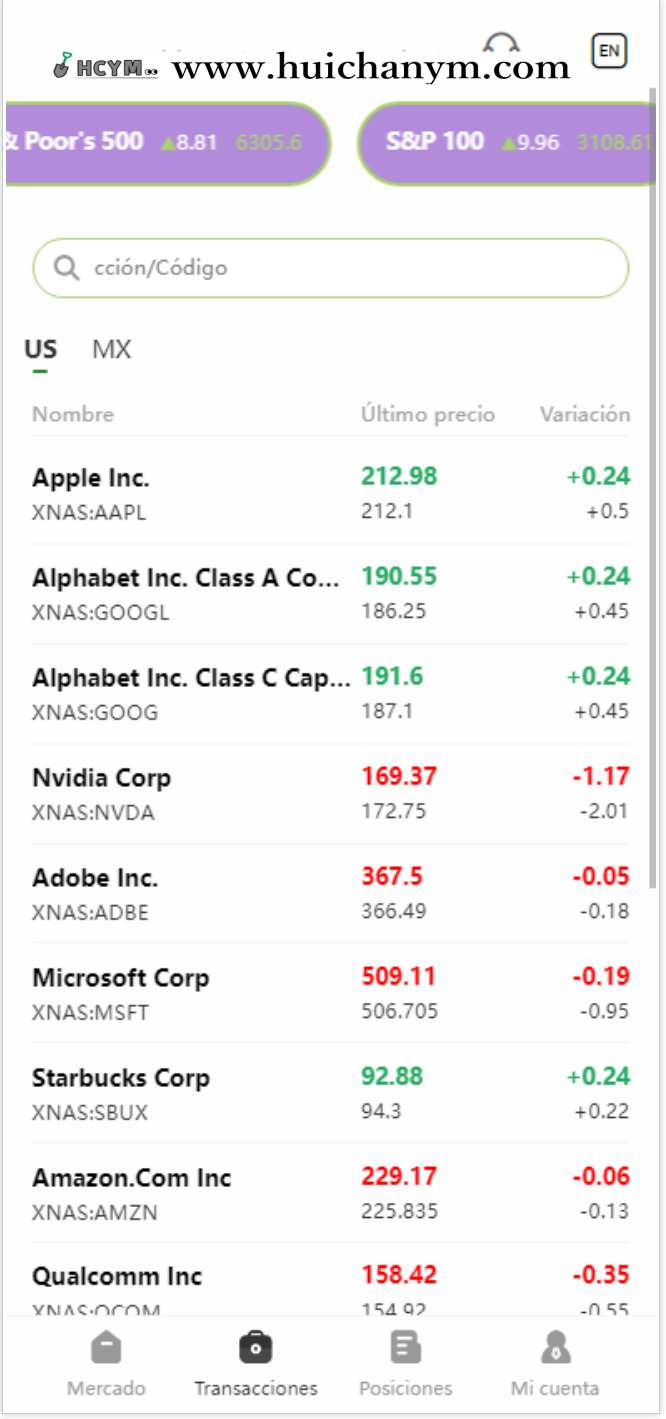Tap the Transacciones briefcase icon

click(x=256, y=1349)
